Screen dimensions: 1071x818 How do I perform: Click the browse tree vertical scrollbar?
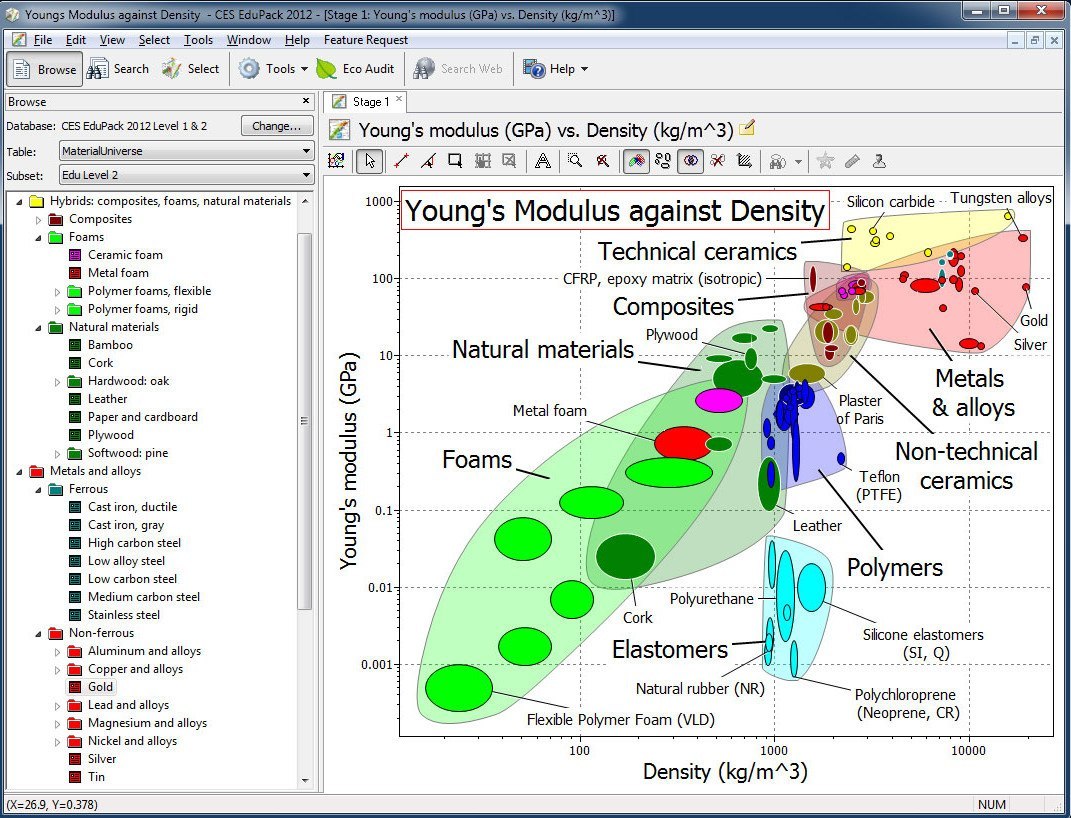(305, 420)
